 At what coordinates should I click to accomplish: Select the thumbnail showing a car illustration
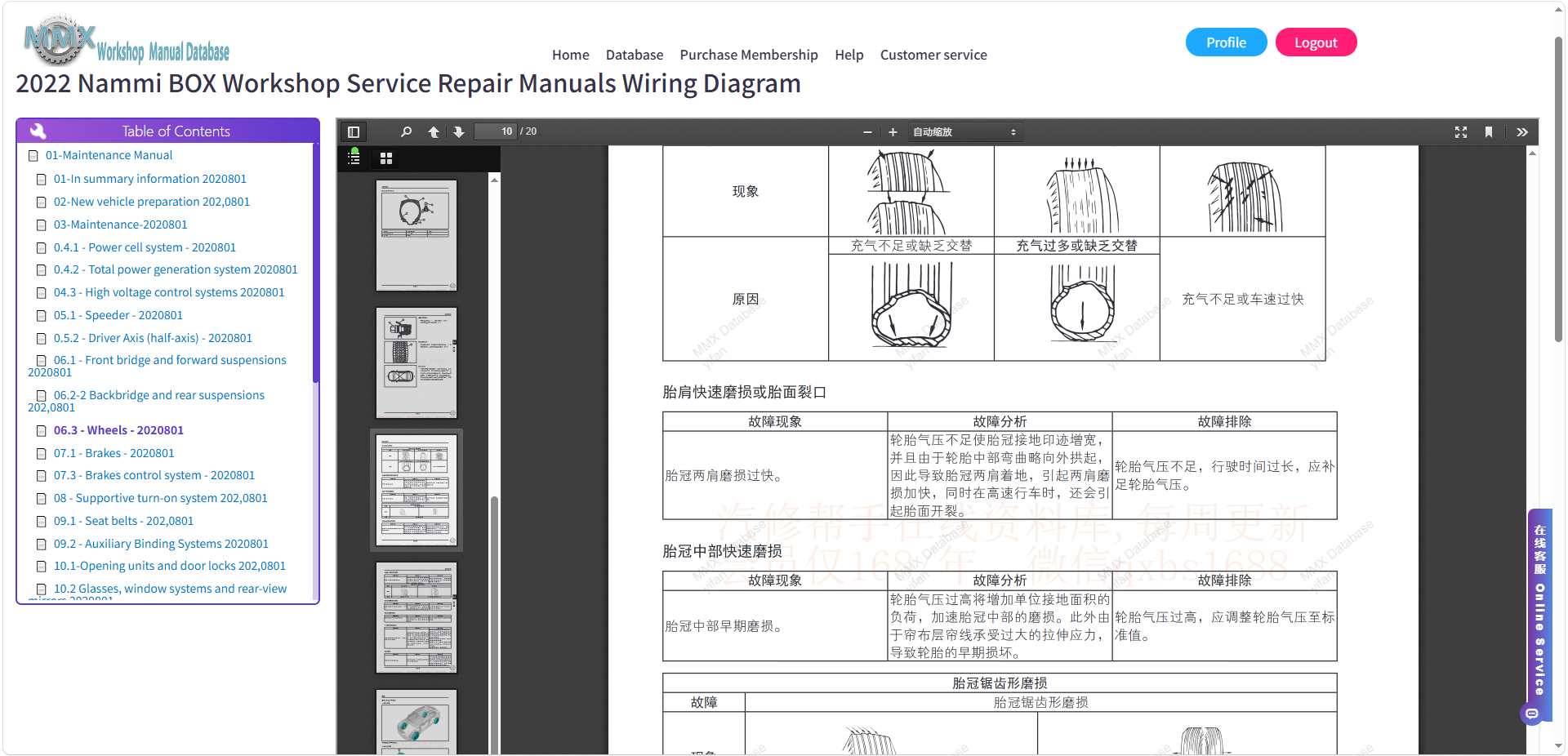[x=416, y=722]
